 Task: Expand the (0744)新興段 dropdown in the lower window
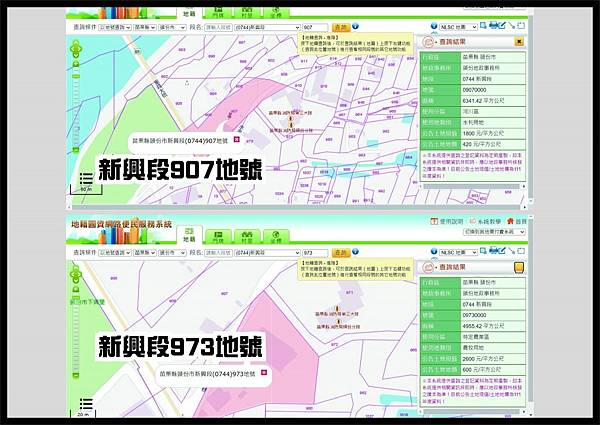[267, 253]
